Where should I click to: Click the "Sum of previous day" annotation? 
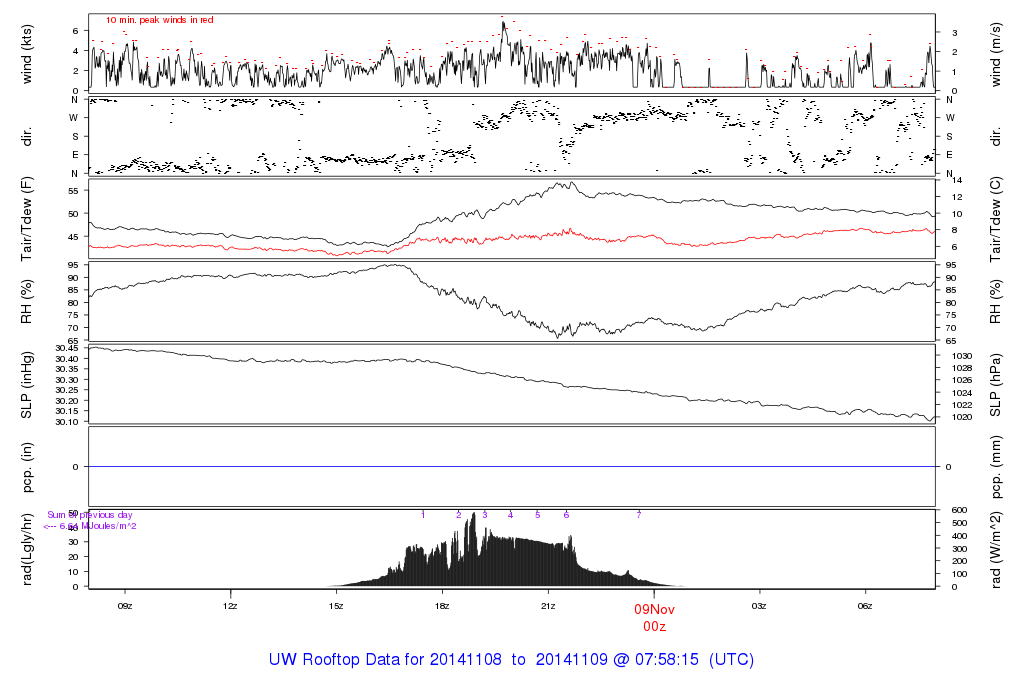click(89, 515)
